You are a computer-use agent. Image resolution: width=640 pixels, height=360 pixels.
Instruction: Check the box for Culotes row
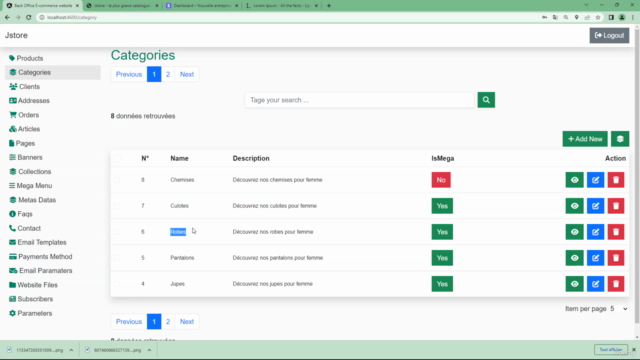click(117, 206)
